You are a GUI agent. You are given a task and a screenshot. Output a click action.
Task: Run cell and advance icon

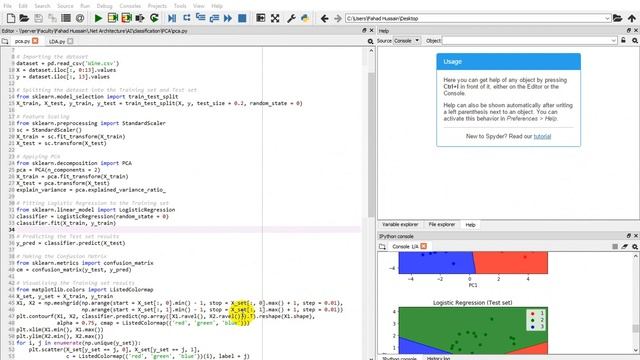[126, 18]
